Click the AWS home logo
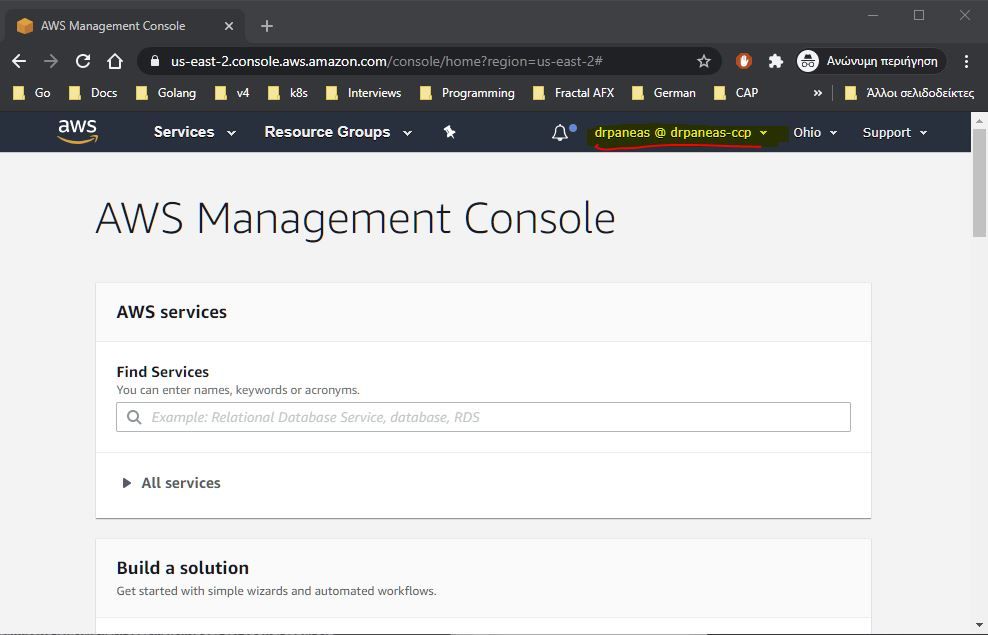 tap(78, 131)
